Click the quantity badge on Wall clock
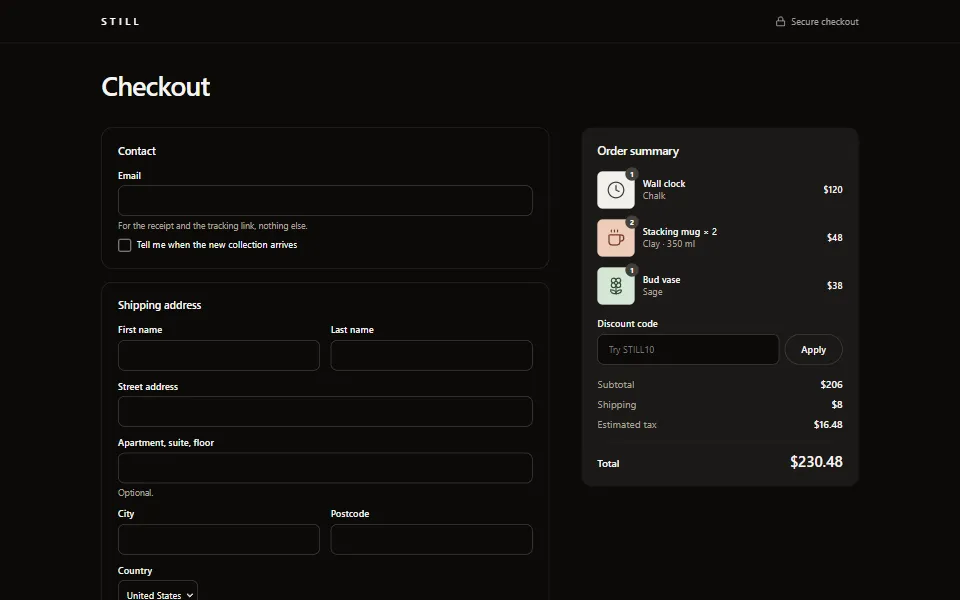The image size is (960, 600). pos(632,174)
